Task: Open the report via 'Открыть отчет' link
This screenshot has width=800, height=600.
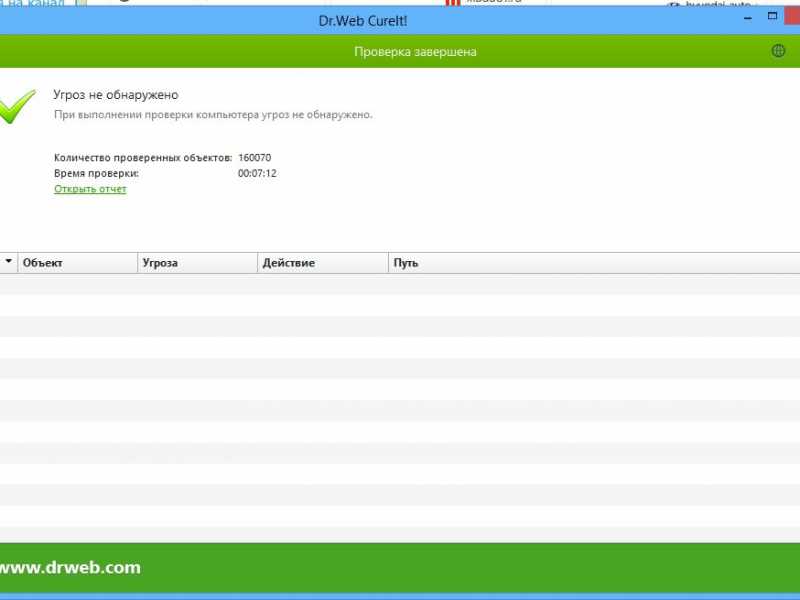Action: click(90, 189)
